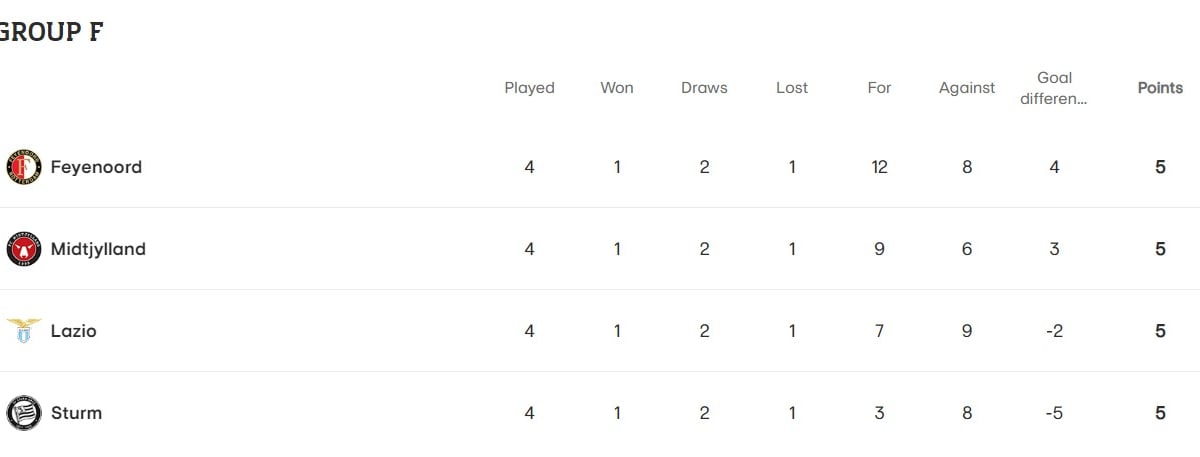Click the For goals column header
The image size is (1200, 457).
(879, 88)
